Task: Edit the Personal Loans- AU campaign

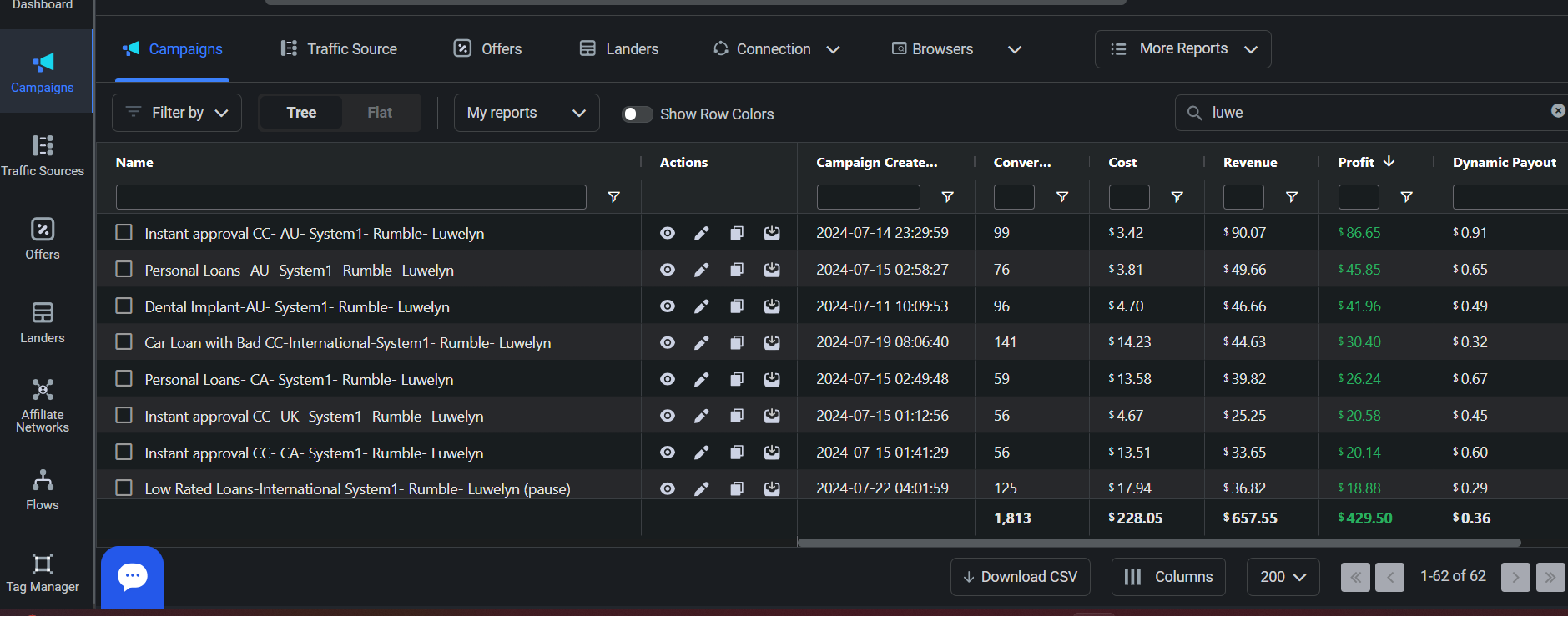Action: [x=702, y=270]
